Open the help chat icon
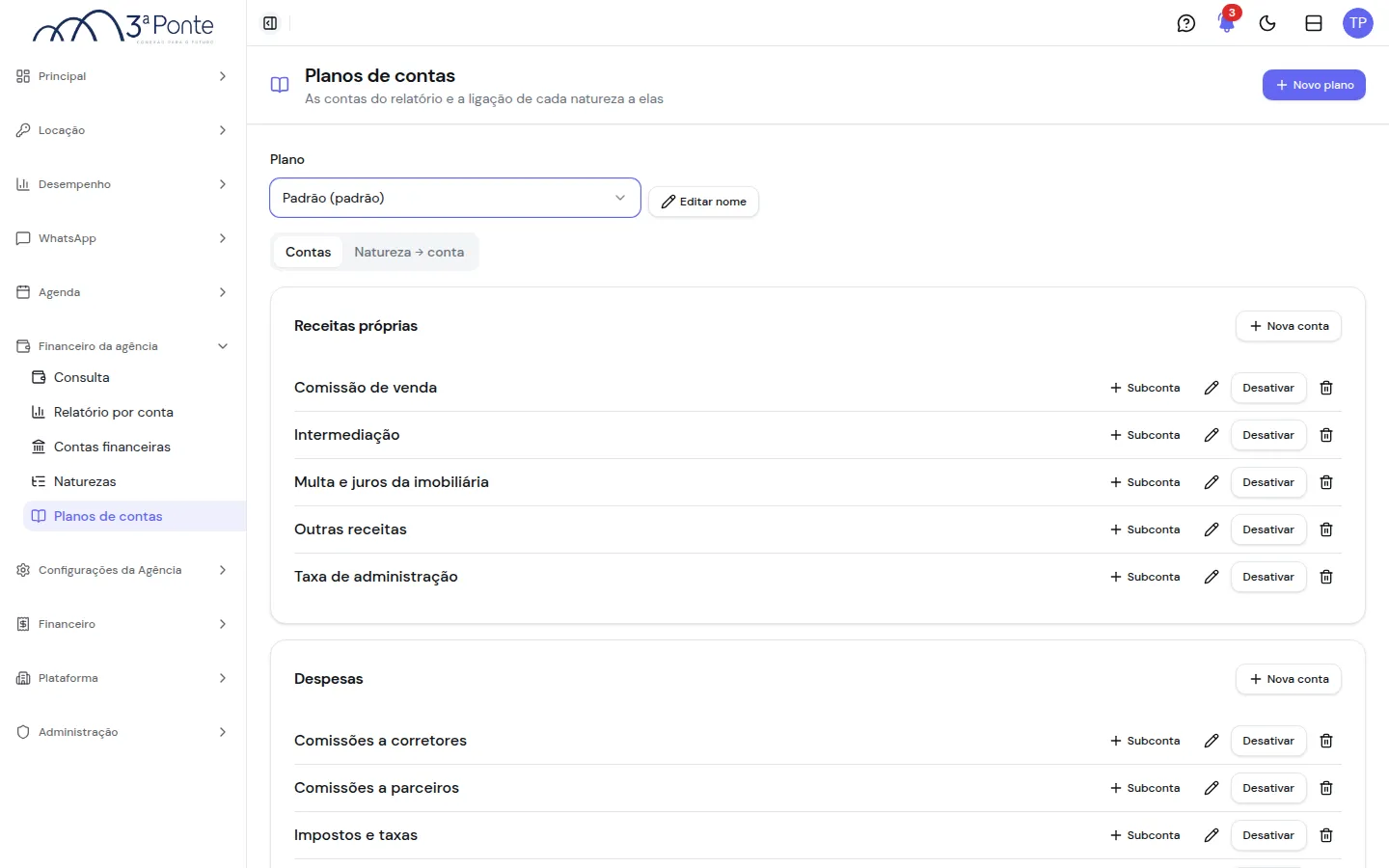Image resolution: width=1389 pixels, height=868 pixels. point(1186,23)
